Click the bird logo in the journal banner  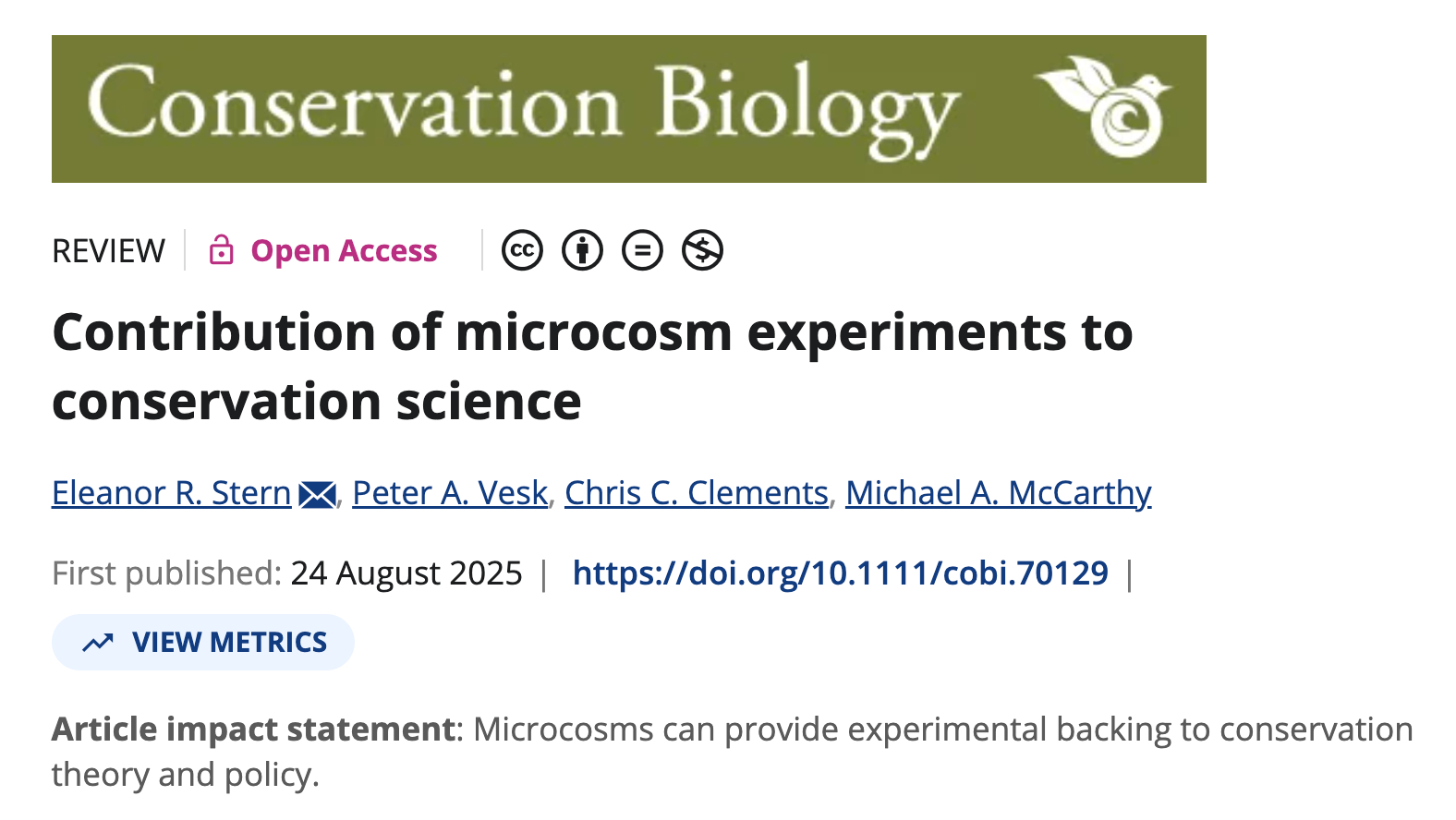pos(1106,107)
